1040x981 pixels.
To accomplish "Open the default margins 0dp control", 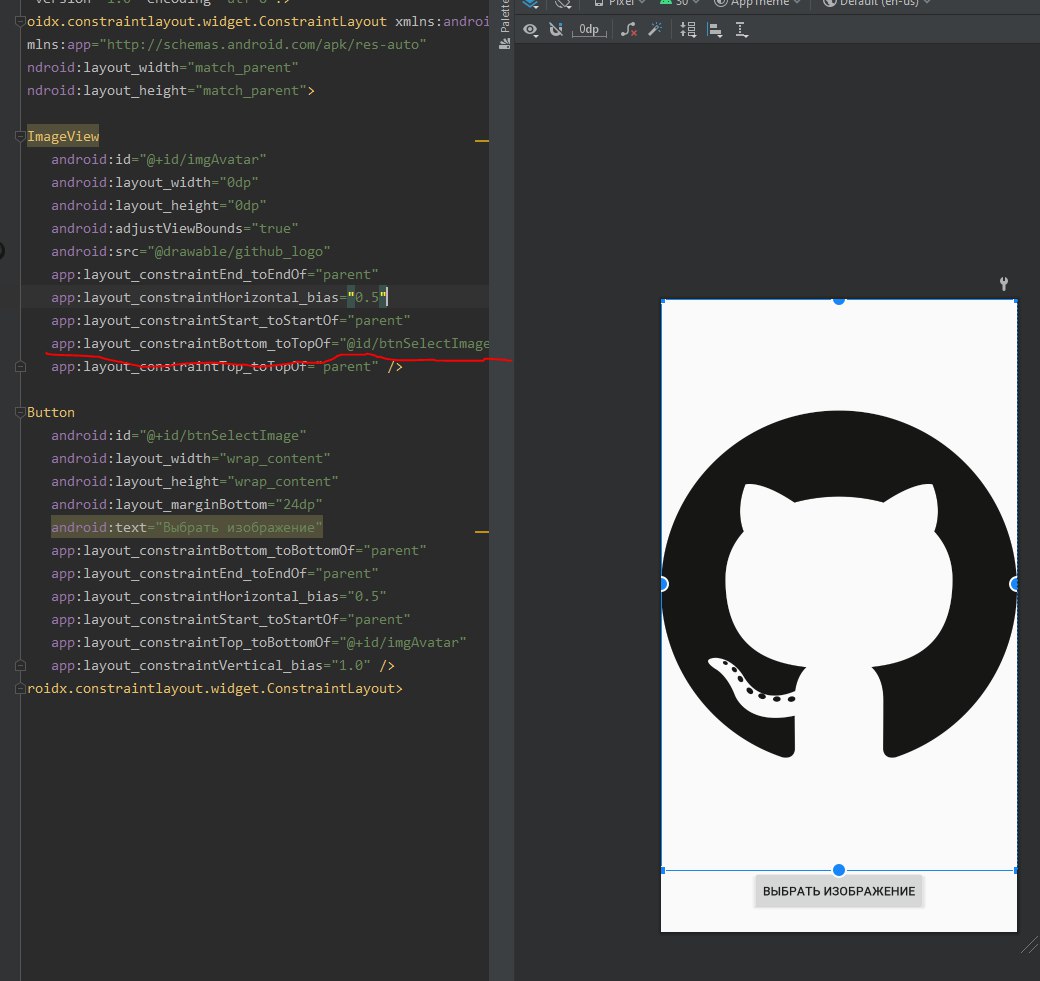I will [x=589, y=30].
